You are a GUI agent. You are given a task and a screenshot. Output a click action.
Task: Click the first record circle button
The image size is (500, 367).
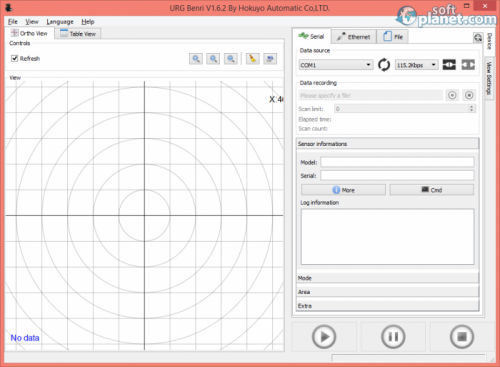[452, 95]
